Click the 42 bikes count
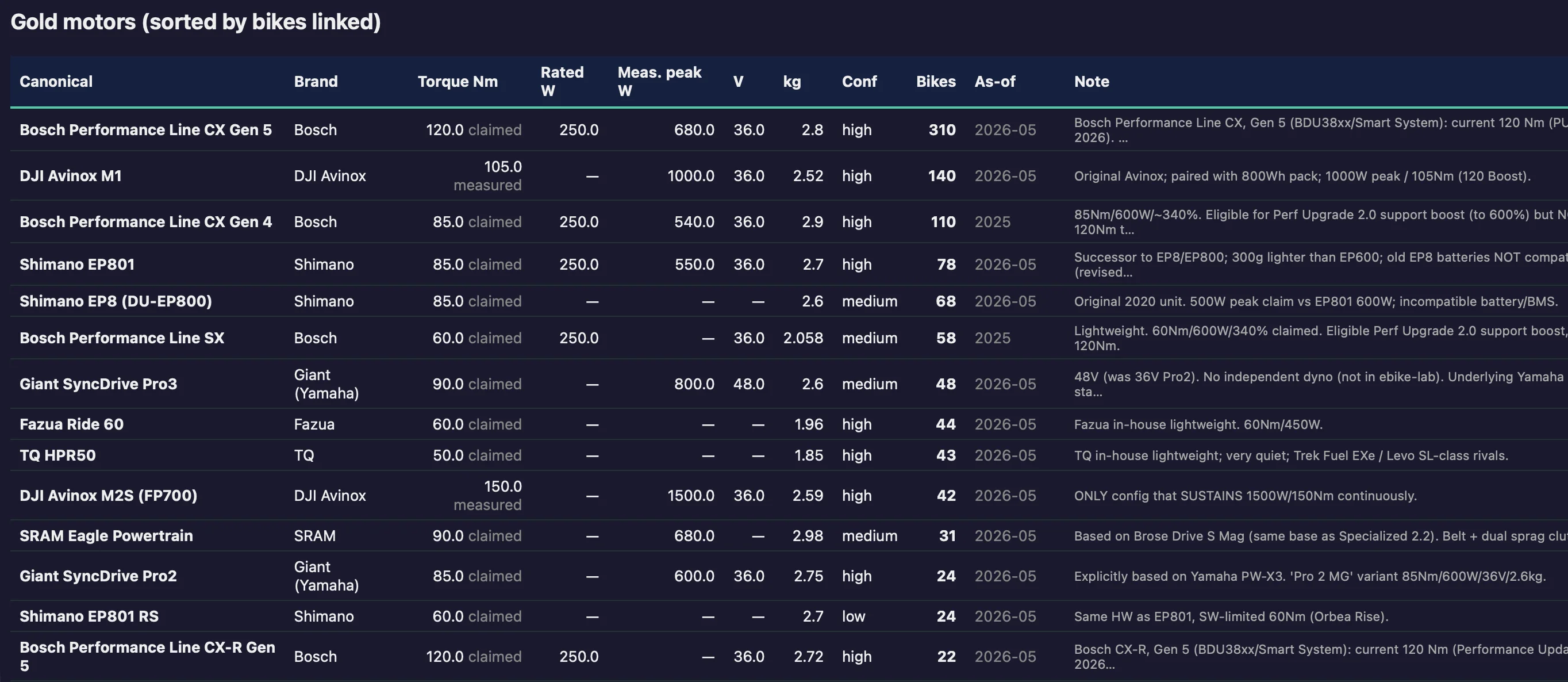The image size is (1568, 682). pyautogui.click(x=946, y=496)
